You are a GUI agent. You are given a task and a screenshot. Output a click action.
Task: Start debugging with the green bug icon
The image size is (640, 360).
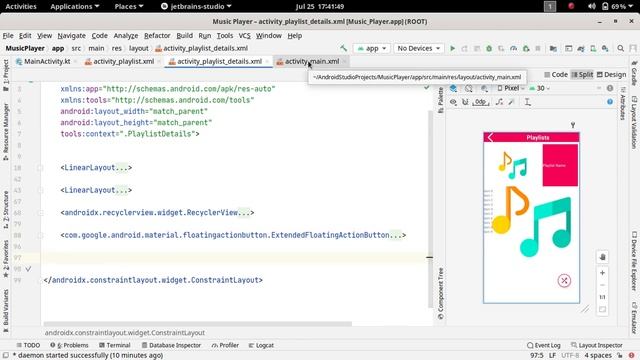click(x=489, y=48)
